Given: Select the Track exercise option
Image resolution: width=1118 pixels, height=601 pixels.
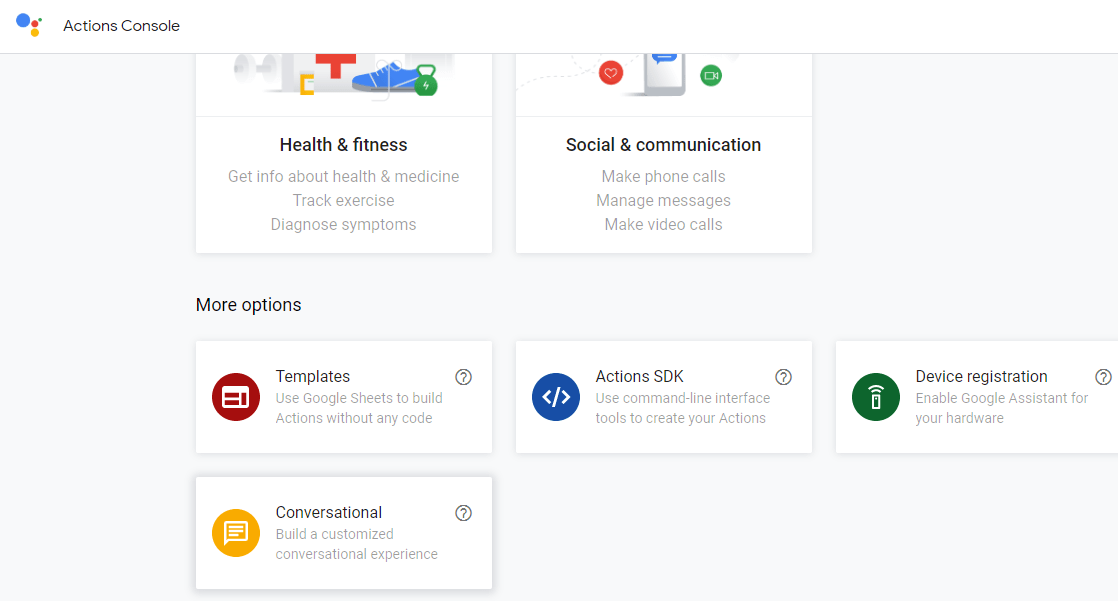Looking at the screenshot, I should point(343,200).
